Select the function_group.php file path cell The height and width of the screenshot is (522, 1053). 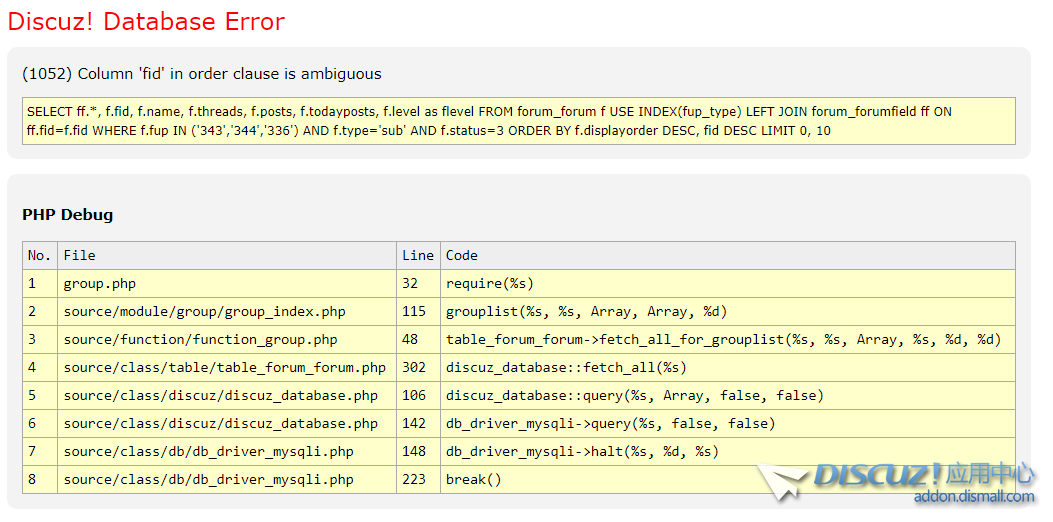coord(200,339)
